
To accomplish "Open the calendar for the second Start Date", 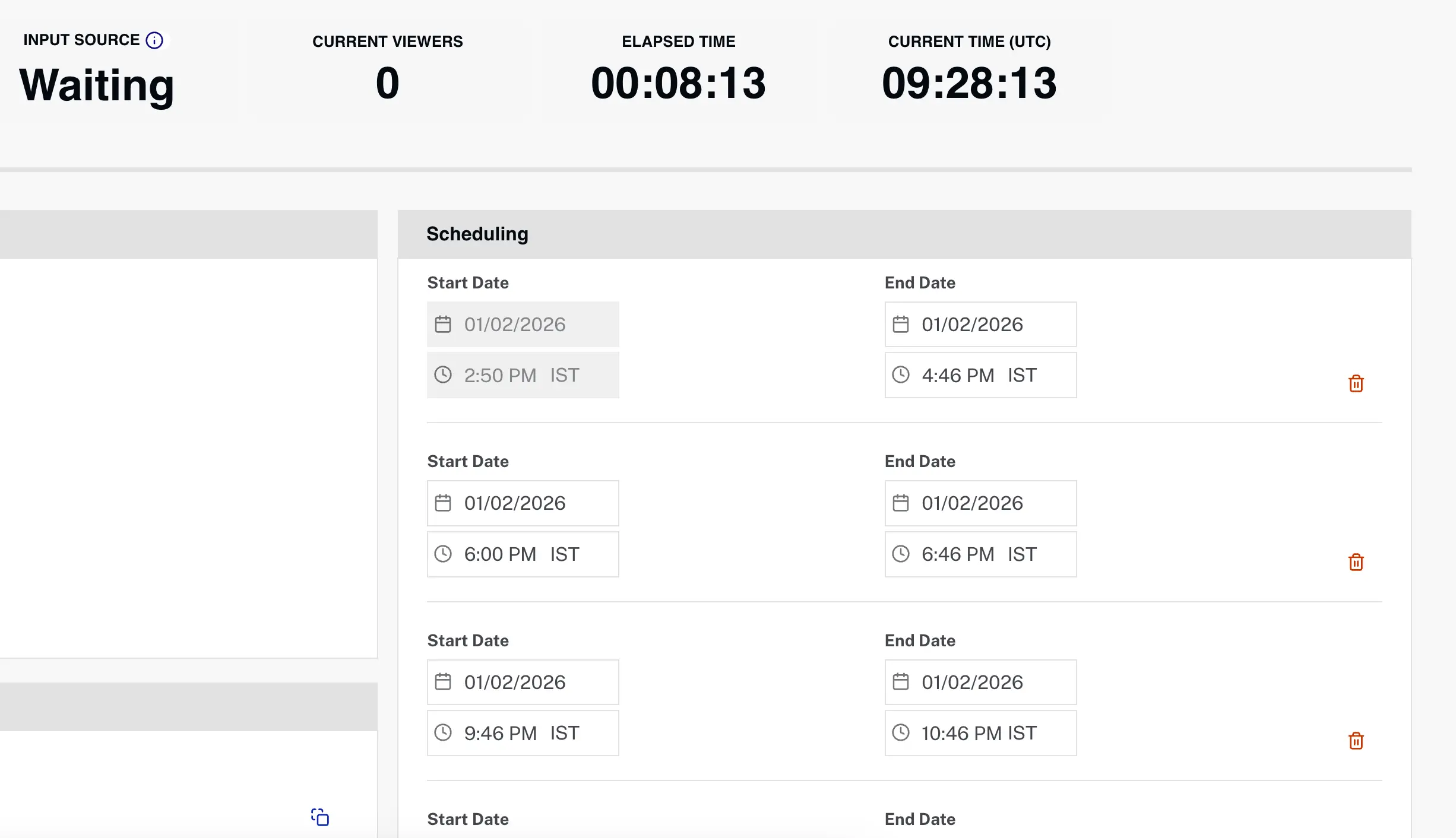I will coord(444,503).
